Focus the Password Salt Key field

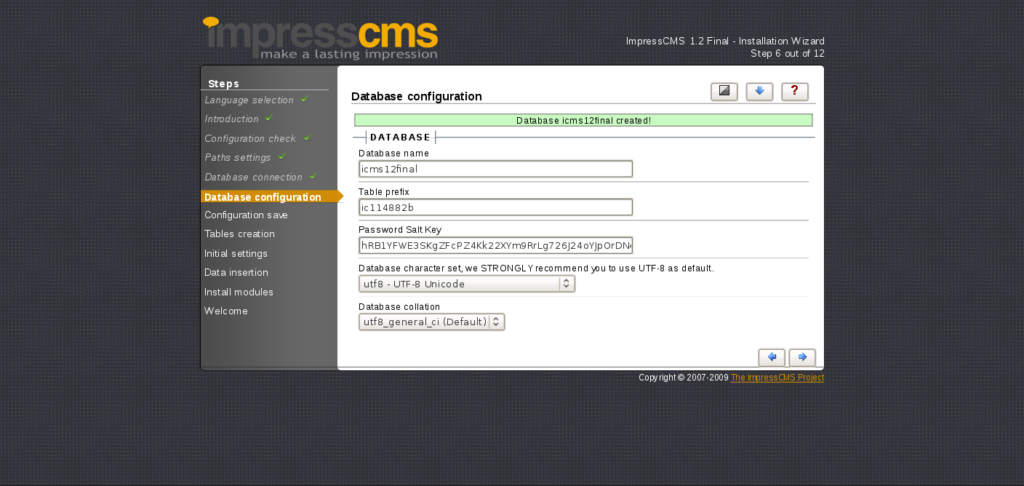496,246
